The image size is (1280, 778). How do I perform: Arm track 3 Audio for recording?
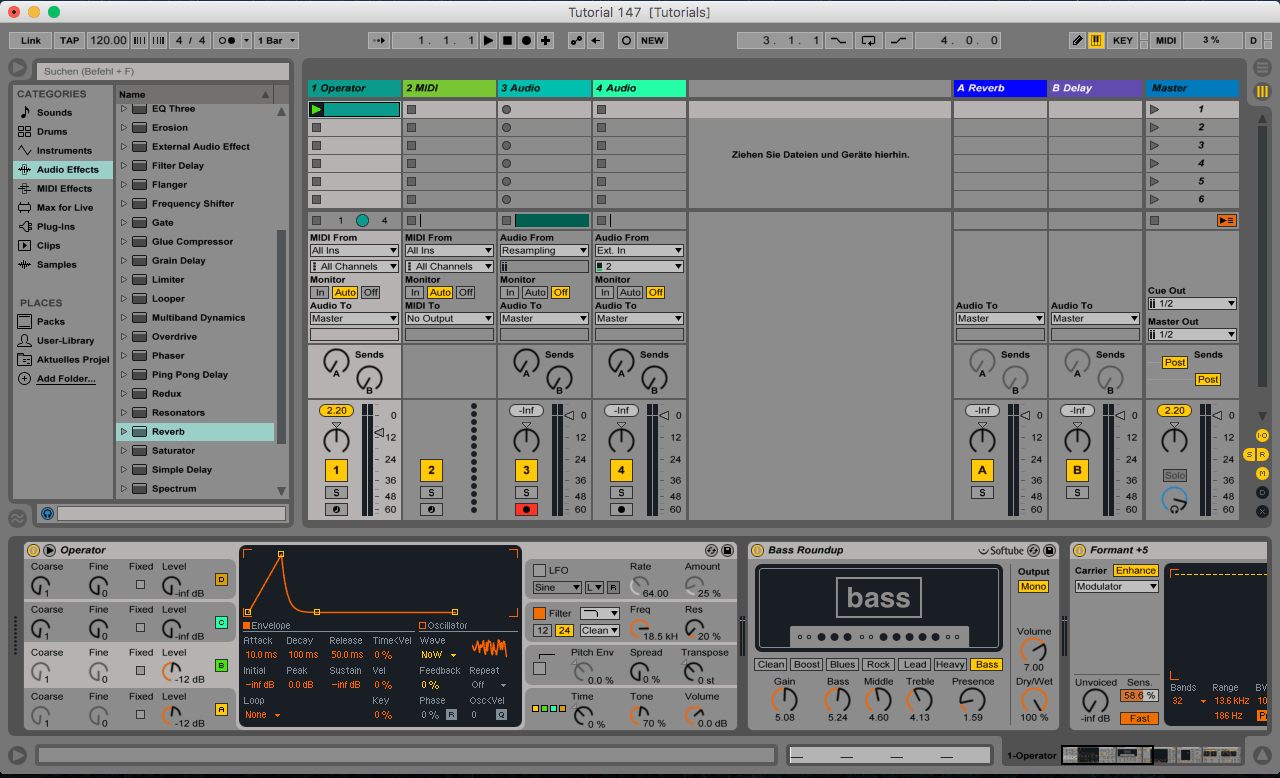point(526,509)
